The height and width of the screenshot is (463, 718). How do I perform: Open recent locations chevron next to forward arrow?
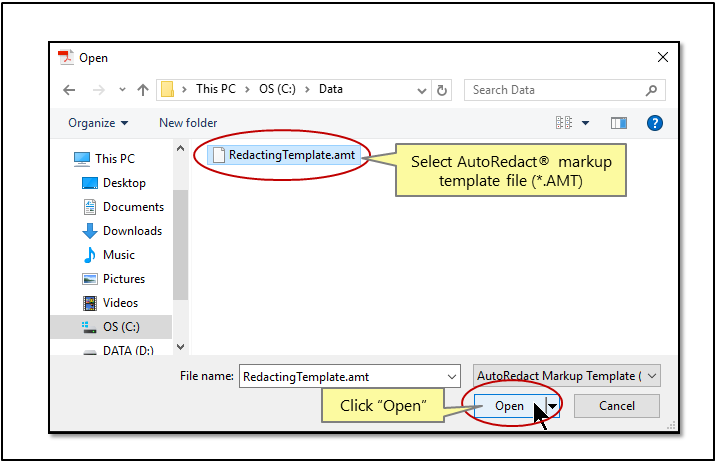[x=122, y=90]
